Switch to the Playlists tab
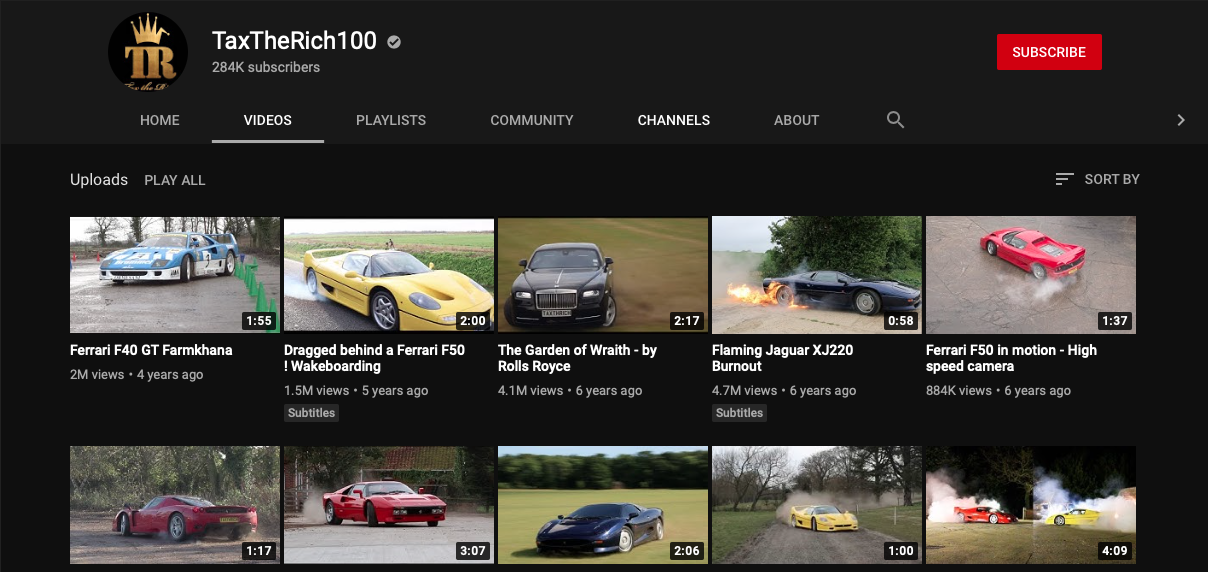The height and width of the screenshot is (572, 1208). tap(391, 120)
